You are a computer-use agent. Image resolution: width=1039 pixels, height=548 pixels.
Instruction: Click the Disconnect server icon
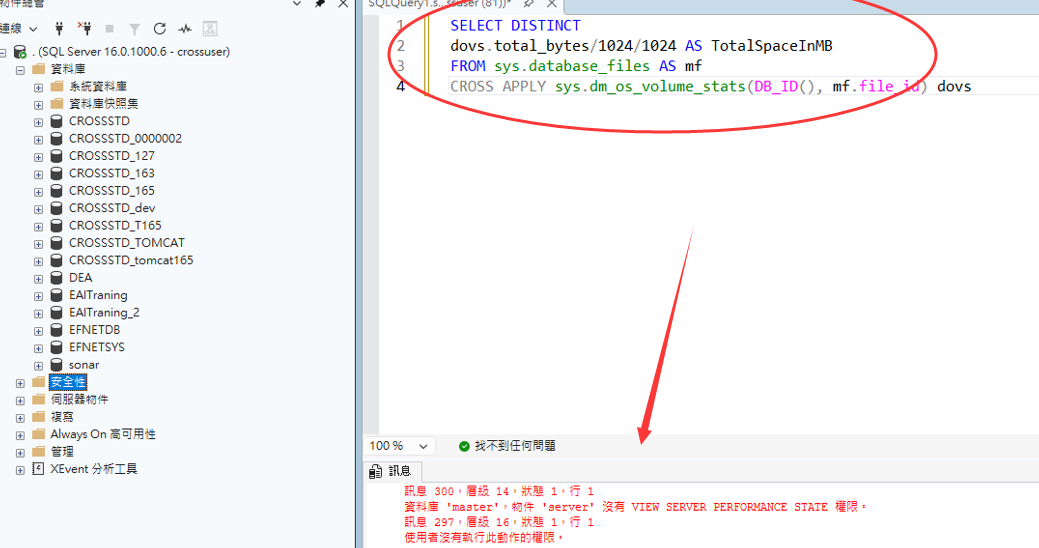(x=85, y=29)
